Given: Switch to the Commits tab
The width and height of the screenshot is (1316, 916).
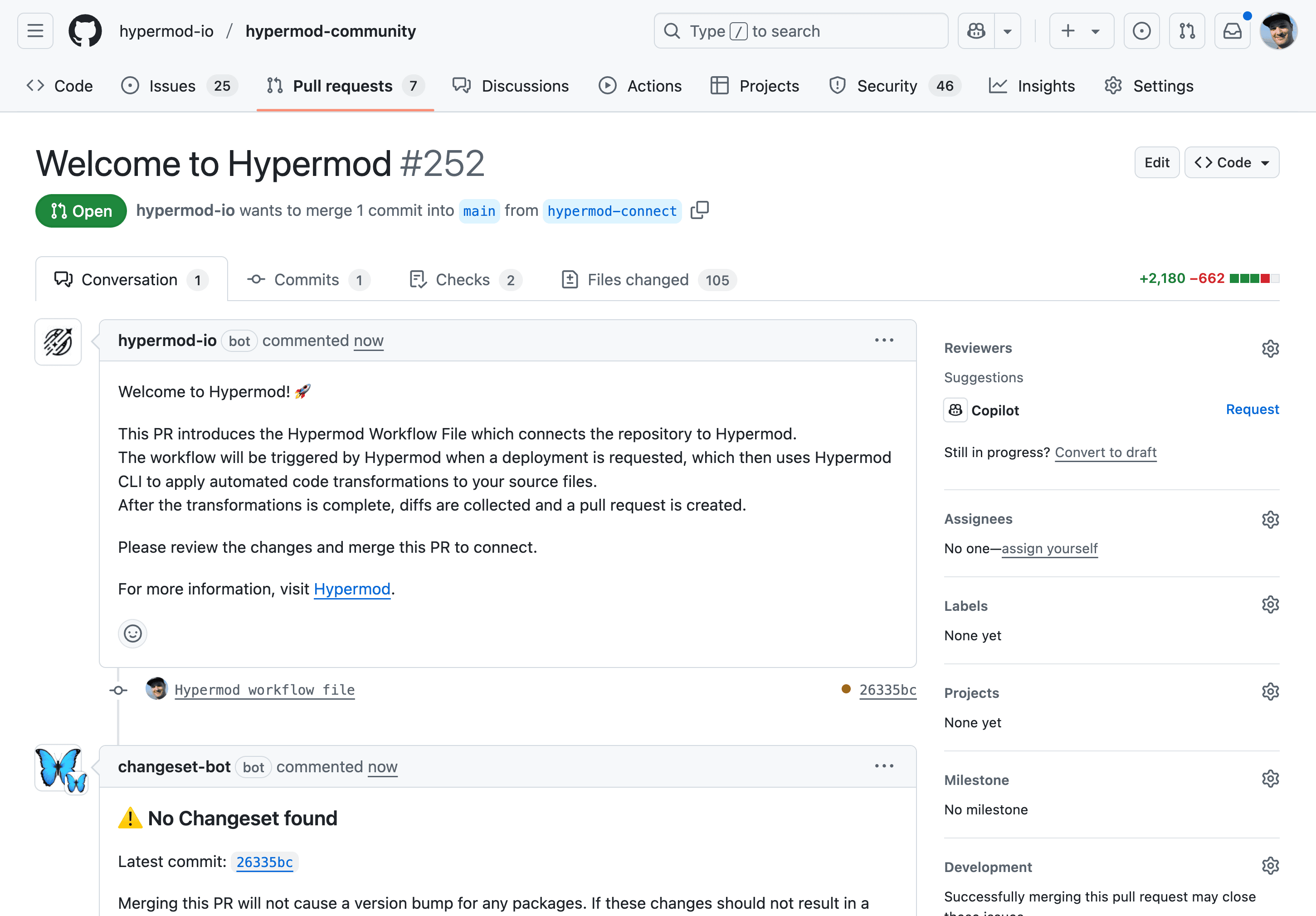Looking at the screenshot, I should click(x=308, y=279).
